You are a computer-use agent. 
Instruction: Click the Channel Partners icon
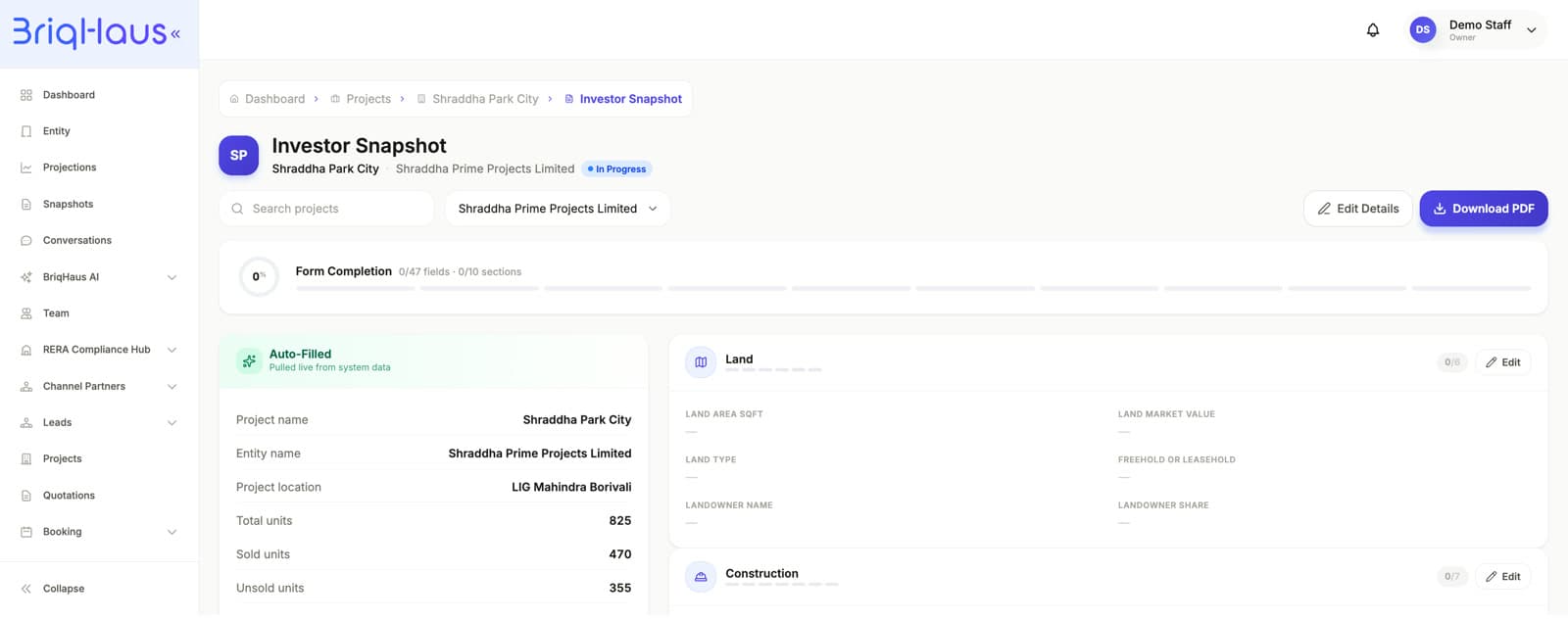26,387
